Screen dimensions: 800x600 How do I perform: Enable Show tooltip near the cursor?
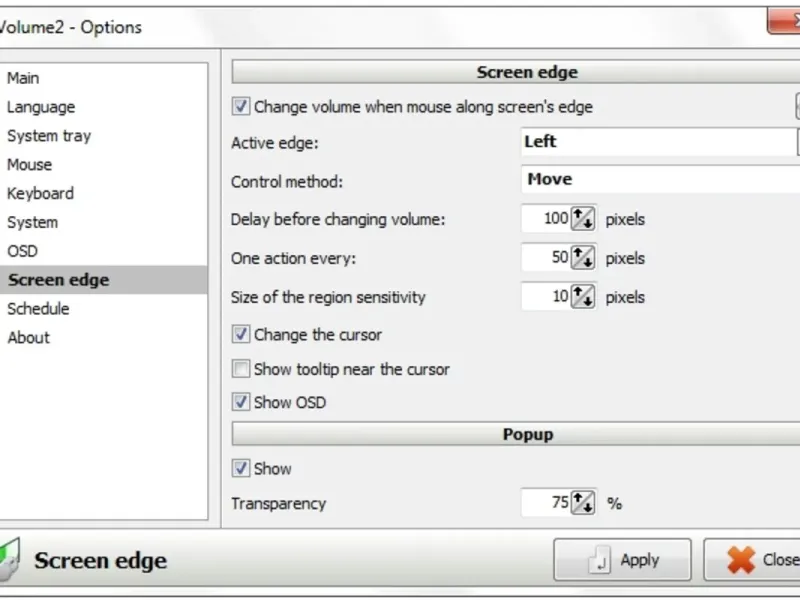[x=241, y=369]
